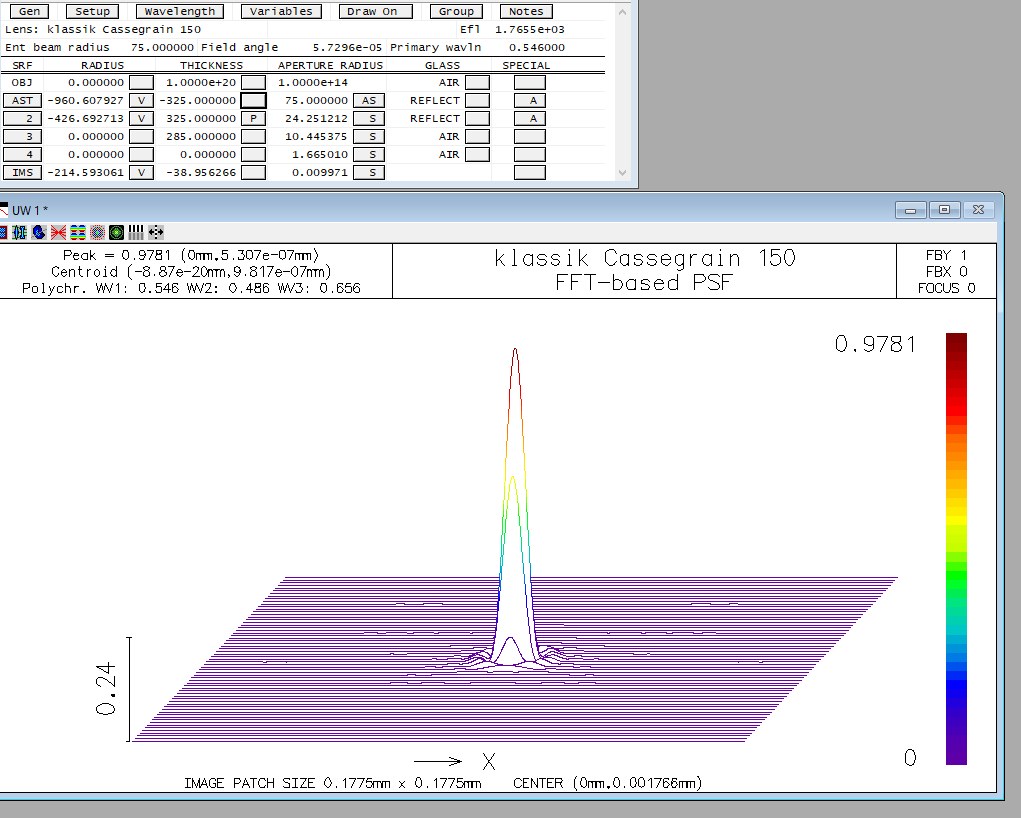Edit the primary wavelength 0.546000

[537, 47]
